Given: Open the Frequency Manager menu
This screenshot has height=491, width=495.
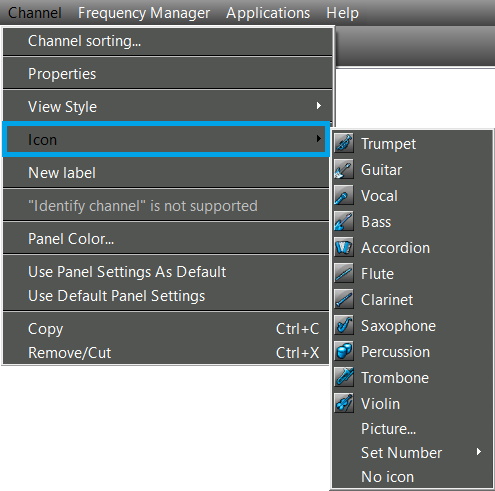Looking at the screenshot, I should (144, 13).
